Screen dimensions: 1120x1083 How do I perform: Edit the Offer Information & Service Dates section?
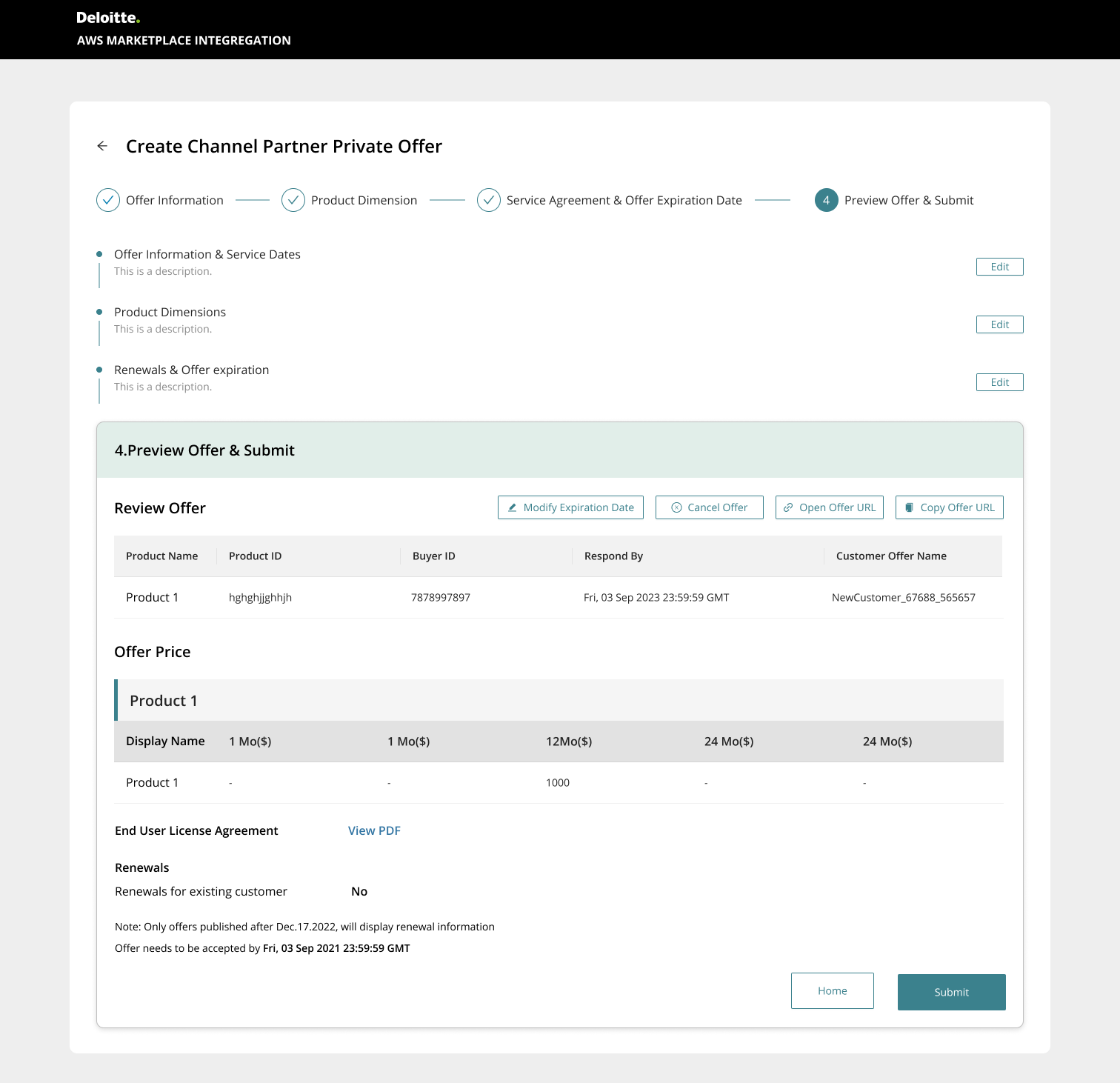point(1000,267)
